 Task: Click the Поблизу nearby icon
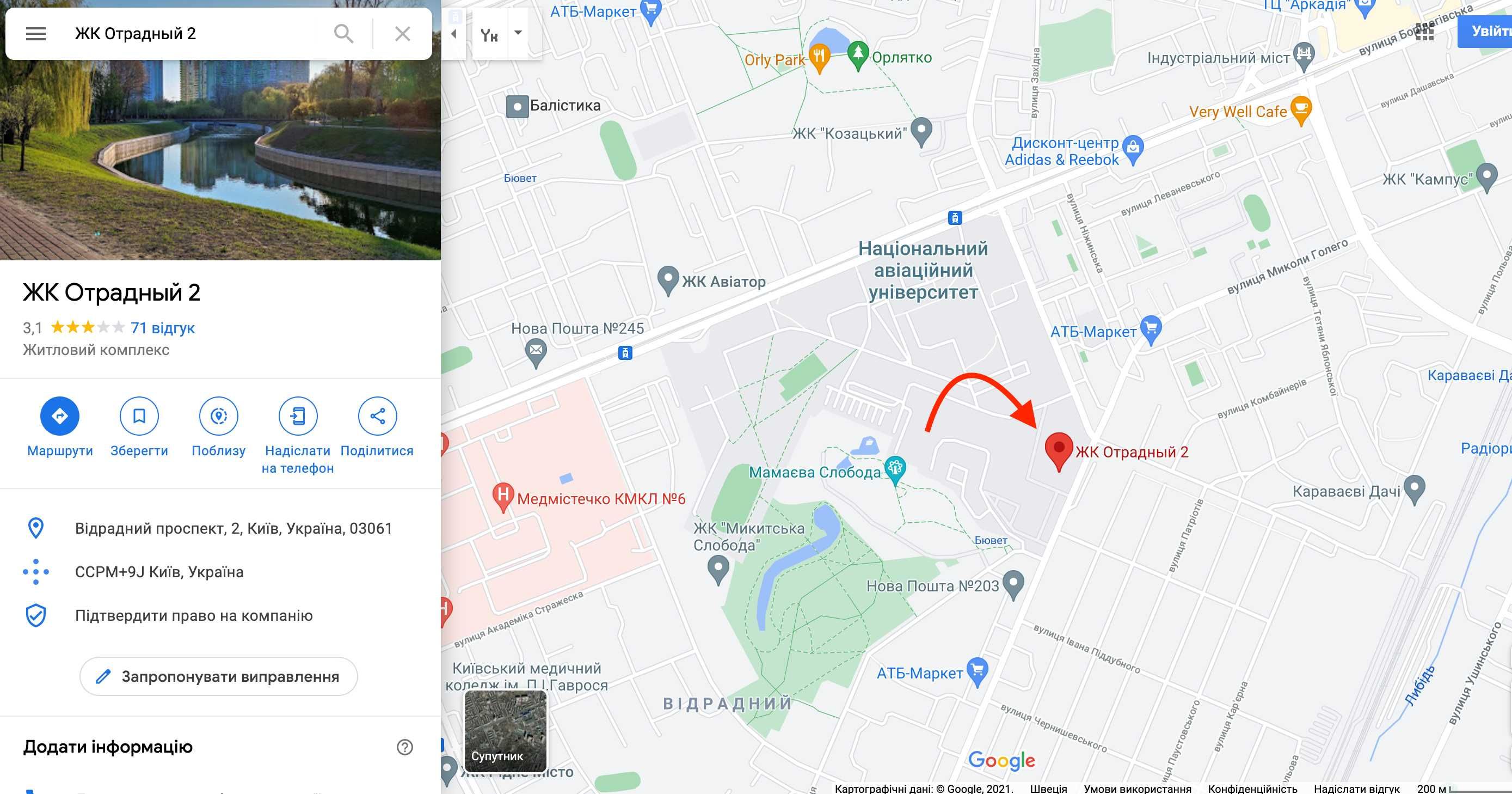point(218,416)
